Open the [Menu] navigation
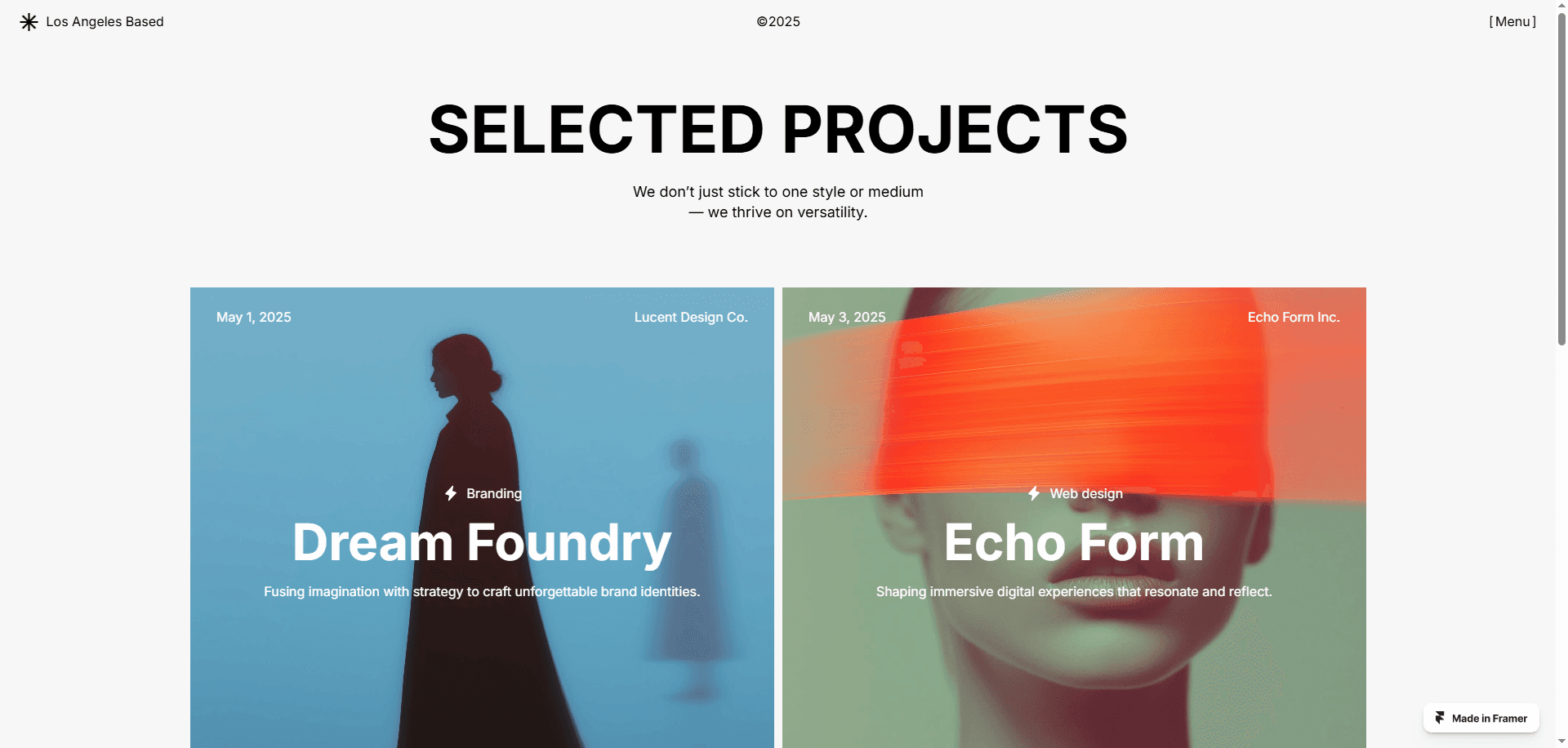This screenshot has height=748, width=1568. [1512, 22]
